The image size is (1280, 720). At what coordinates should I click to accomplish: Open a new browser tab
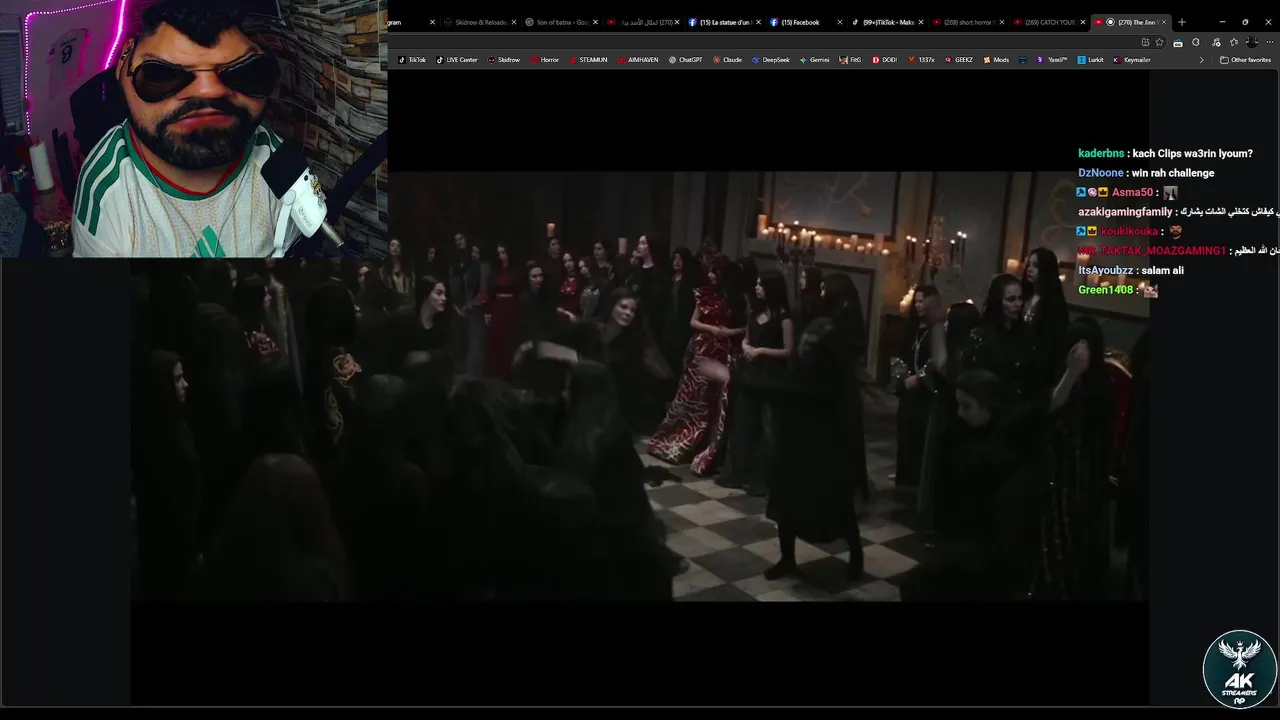(1182, 22)
